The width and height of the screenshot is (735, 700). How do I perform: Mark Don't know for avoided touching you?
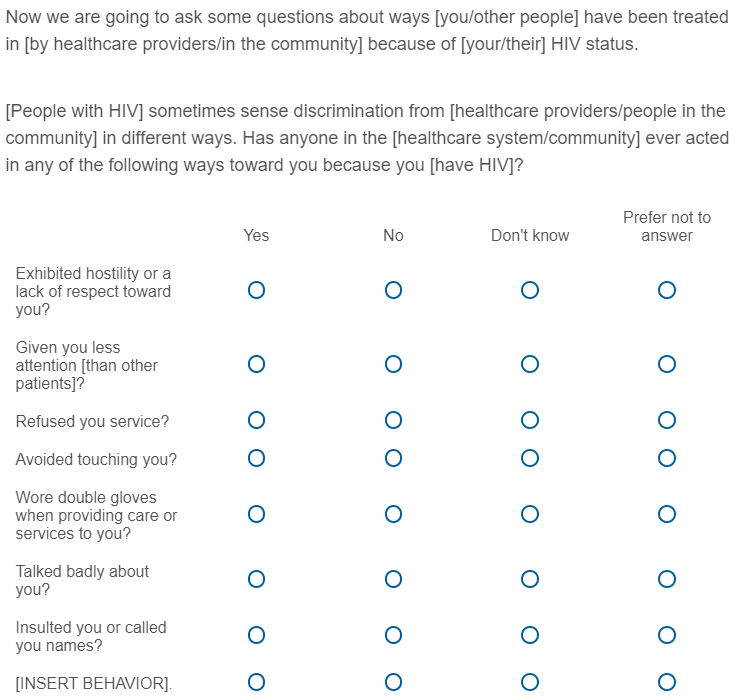530,458
